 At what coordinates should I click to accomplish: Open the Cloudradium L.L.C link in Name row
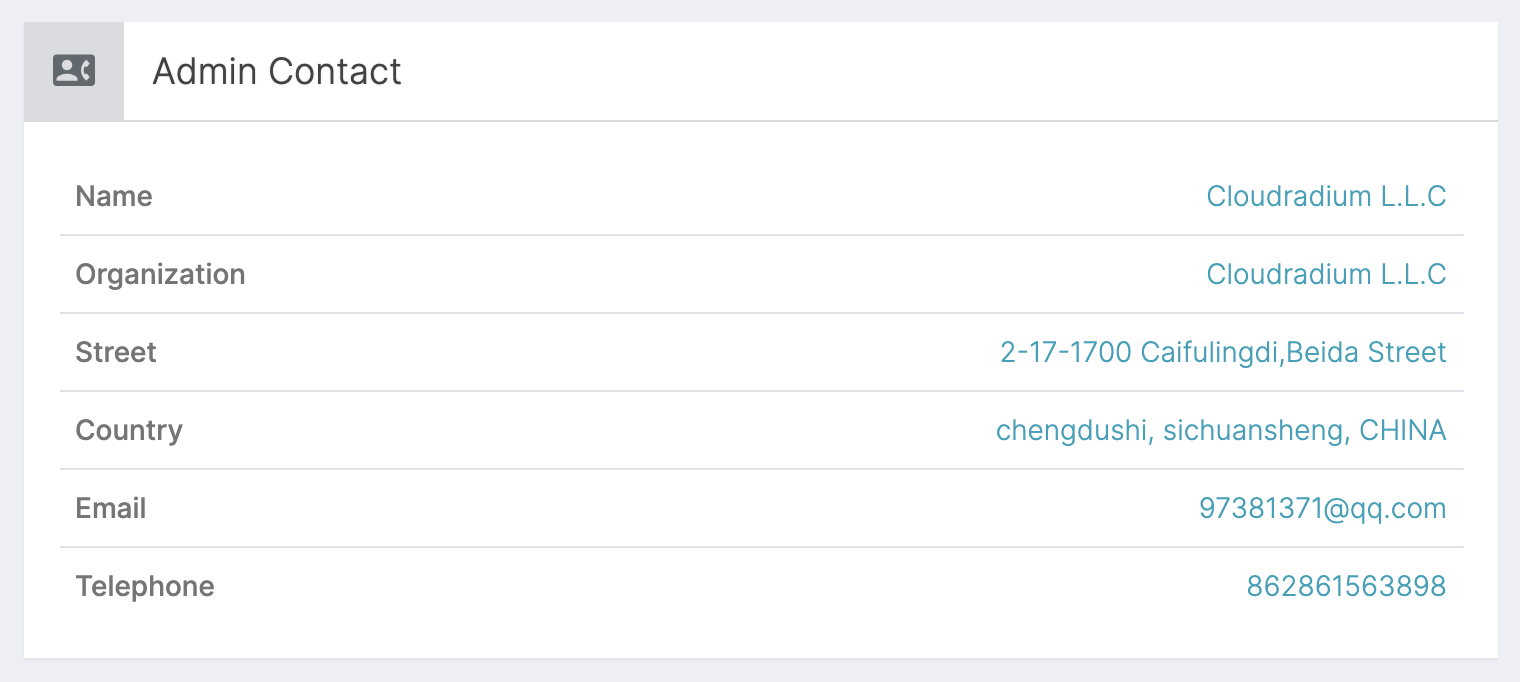coord(1326,196)
